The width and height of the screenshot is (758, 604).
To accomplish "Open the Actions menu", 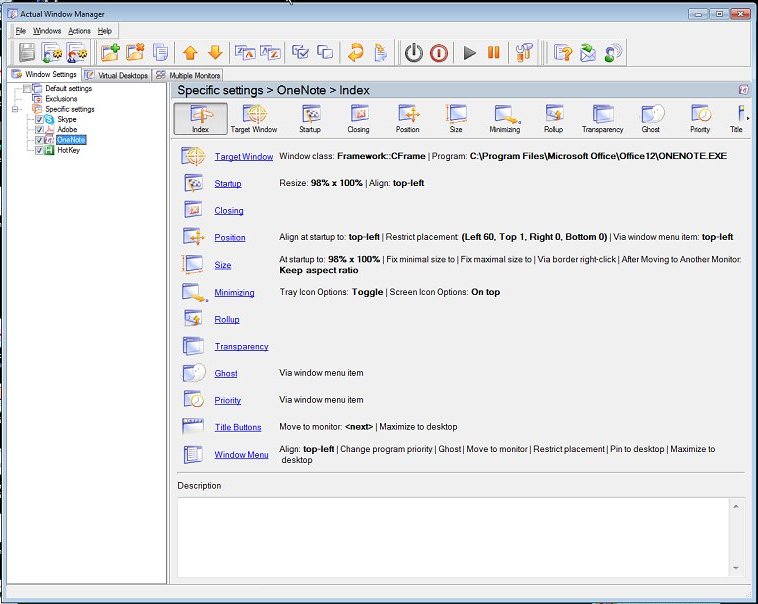I will pos(79,31).
